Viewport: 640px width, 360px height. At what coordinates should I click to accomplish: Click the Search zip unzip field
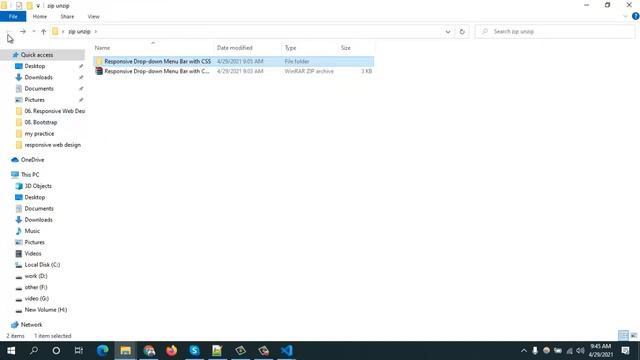click(555, 31)
